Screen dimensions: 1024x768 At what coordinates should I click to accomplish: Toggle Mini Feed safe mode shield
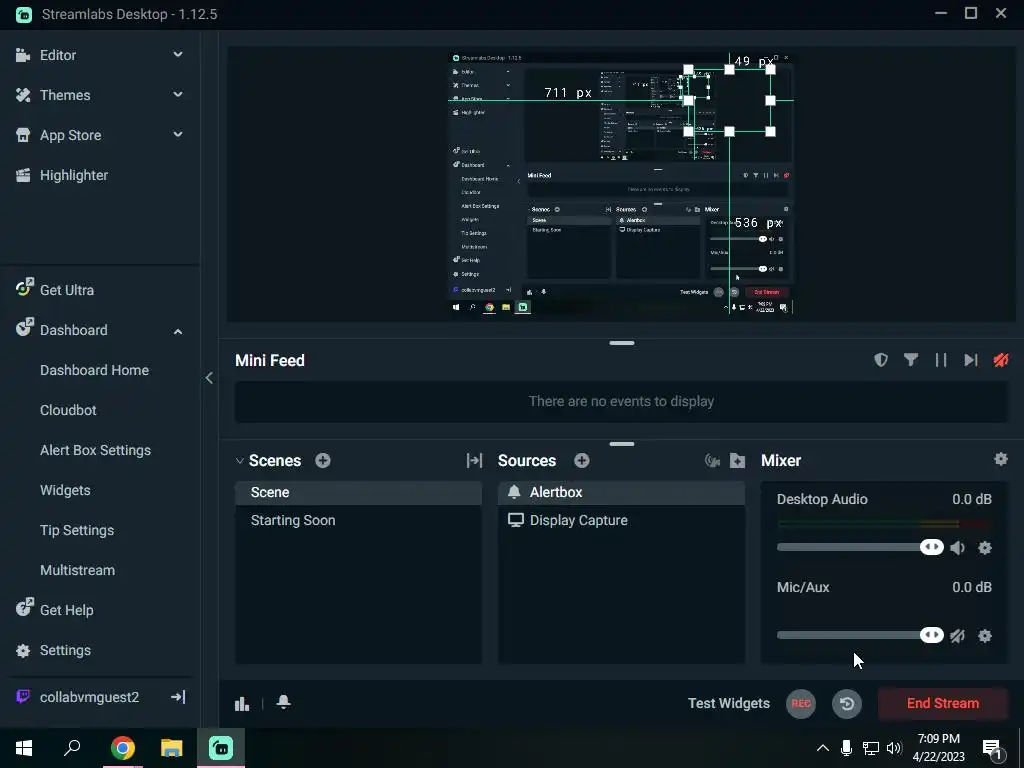click(881, 360)
